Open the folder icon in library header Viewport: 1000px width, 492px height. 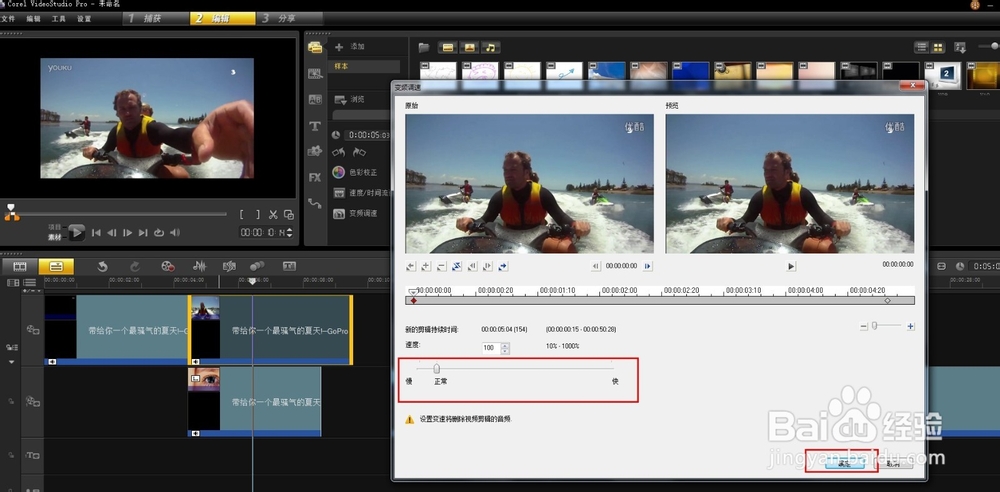coord(423,47)
